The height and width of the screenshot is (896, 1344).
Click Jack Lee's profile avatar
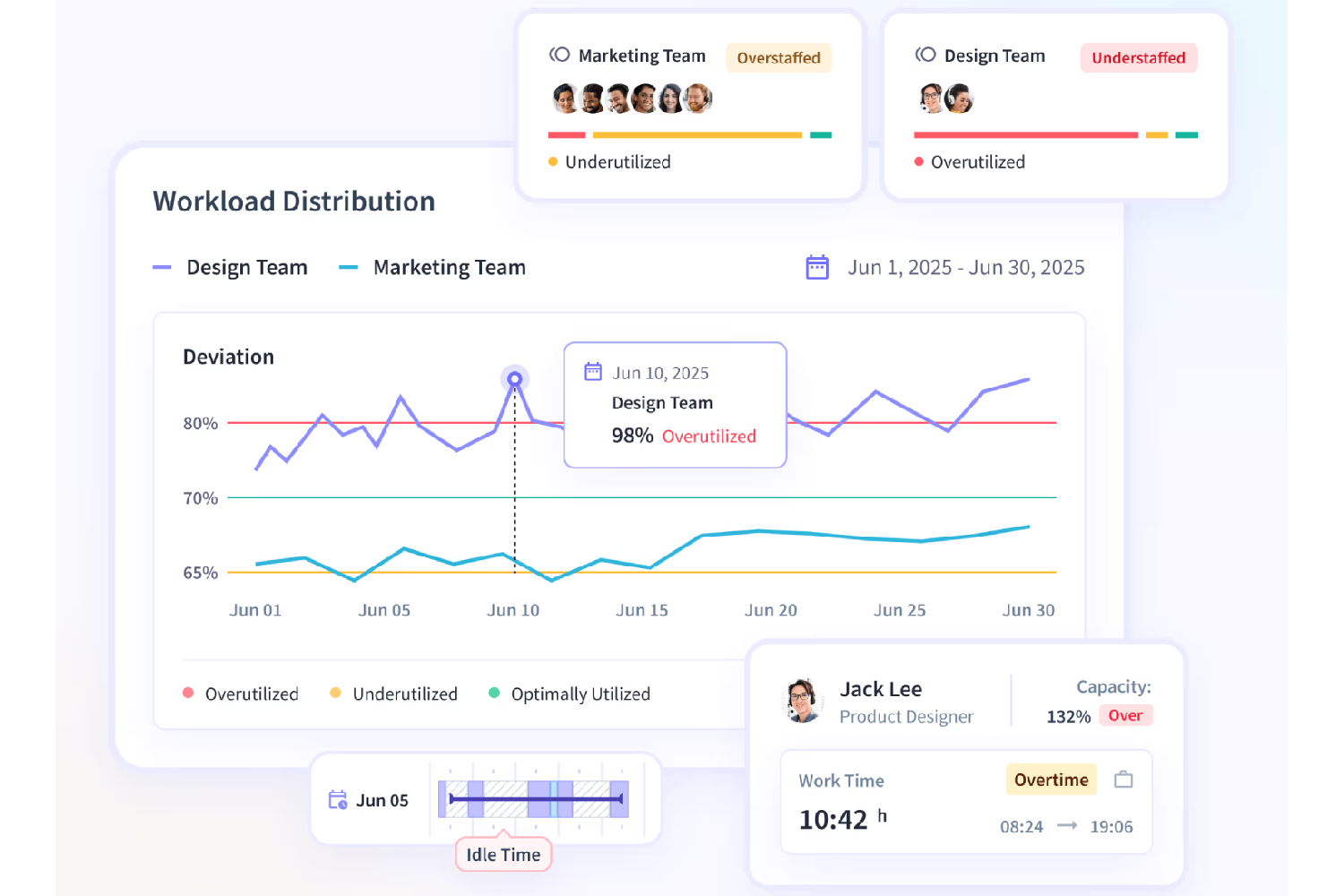[x=803, y=701]
